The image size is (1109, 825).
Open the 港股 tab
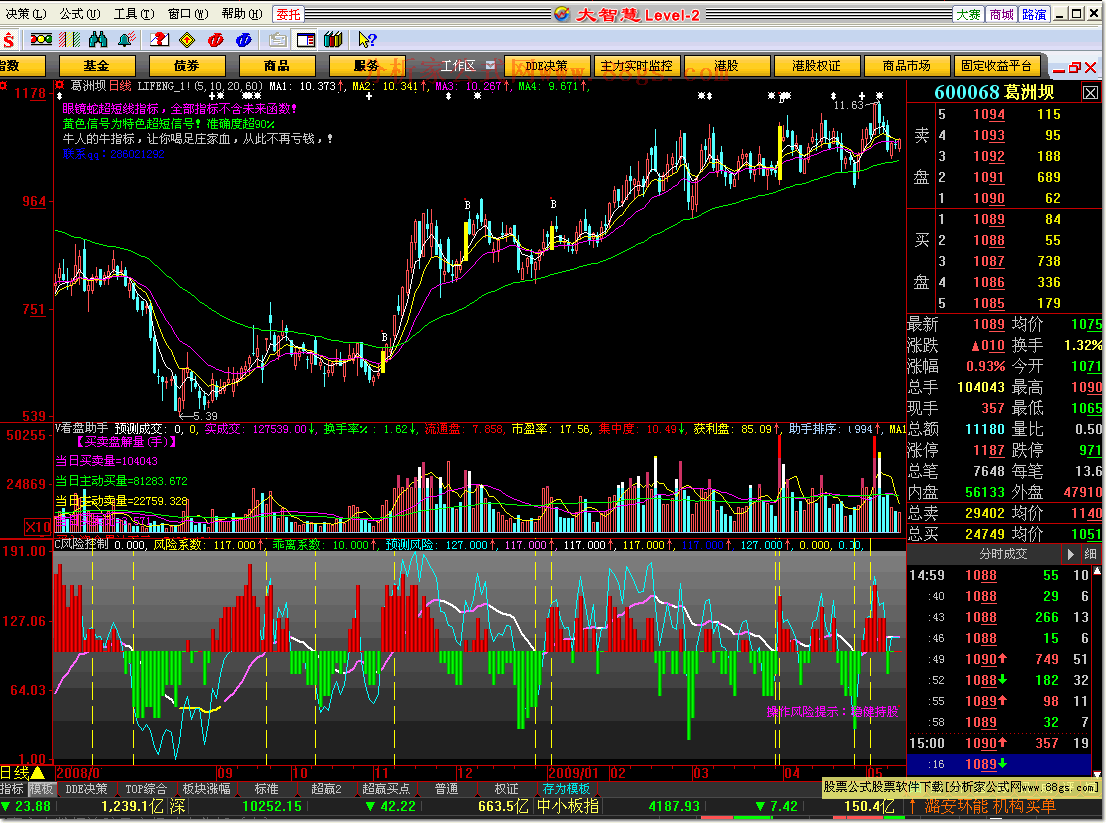(726, 66)
